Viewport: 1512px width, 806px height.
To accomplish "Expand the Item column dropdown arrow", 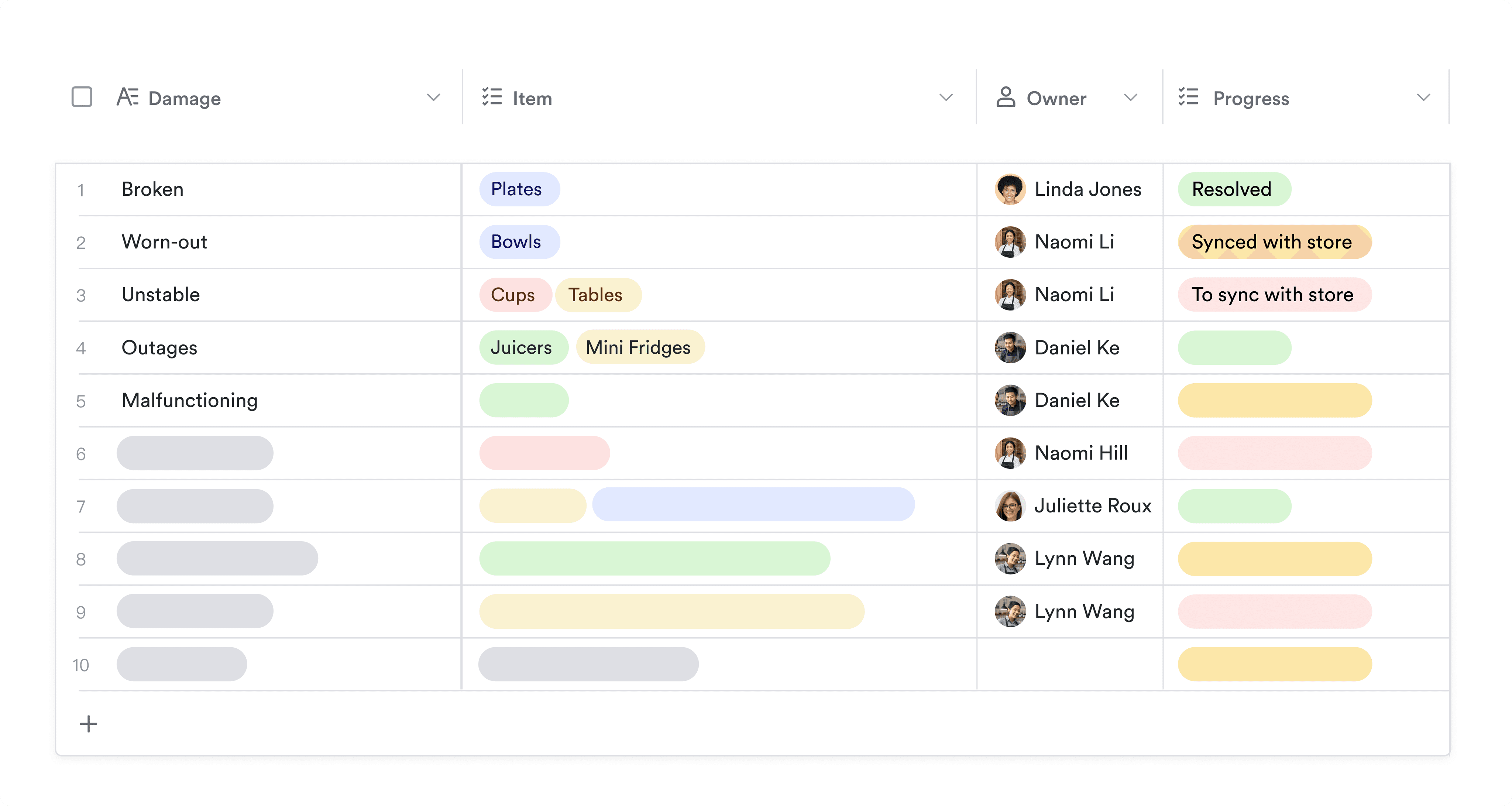I will (x=946, y=97).
